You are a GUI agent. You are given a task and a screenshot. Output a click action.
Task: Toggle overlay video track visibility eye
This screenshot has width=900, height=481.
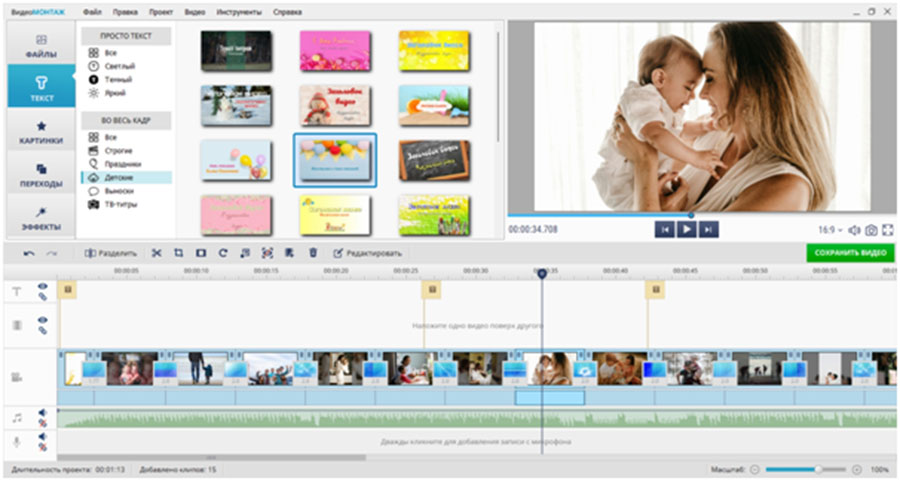point(43,321)
